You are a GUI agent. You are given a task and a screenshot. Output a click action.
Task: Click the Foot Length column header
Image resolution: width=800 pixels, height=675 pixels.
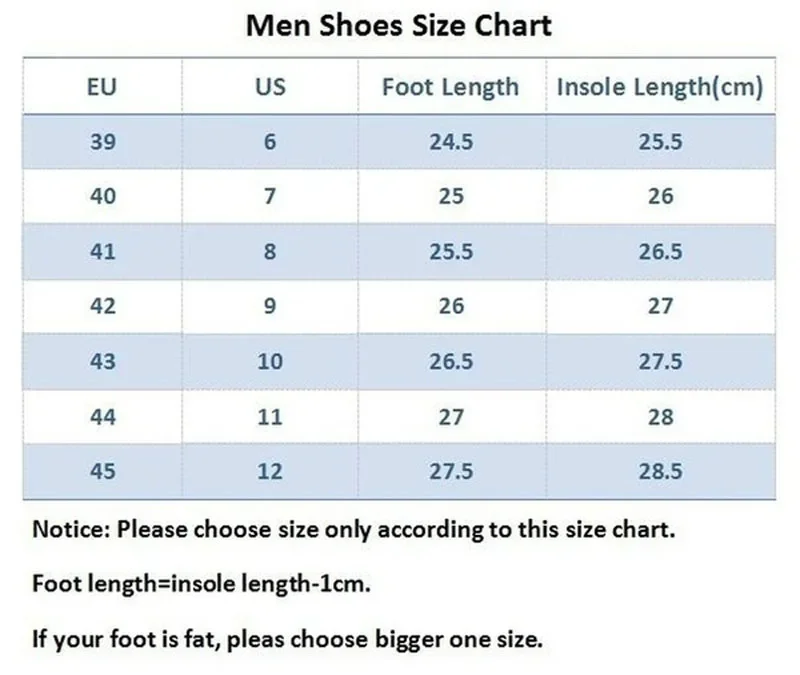pyautogui.click(x=450, y=87)
